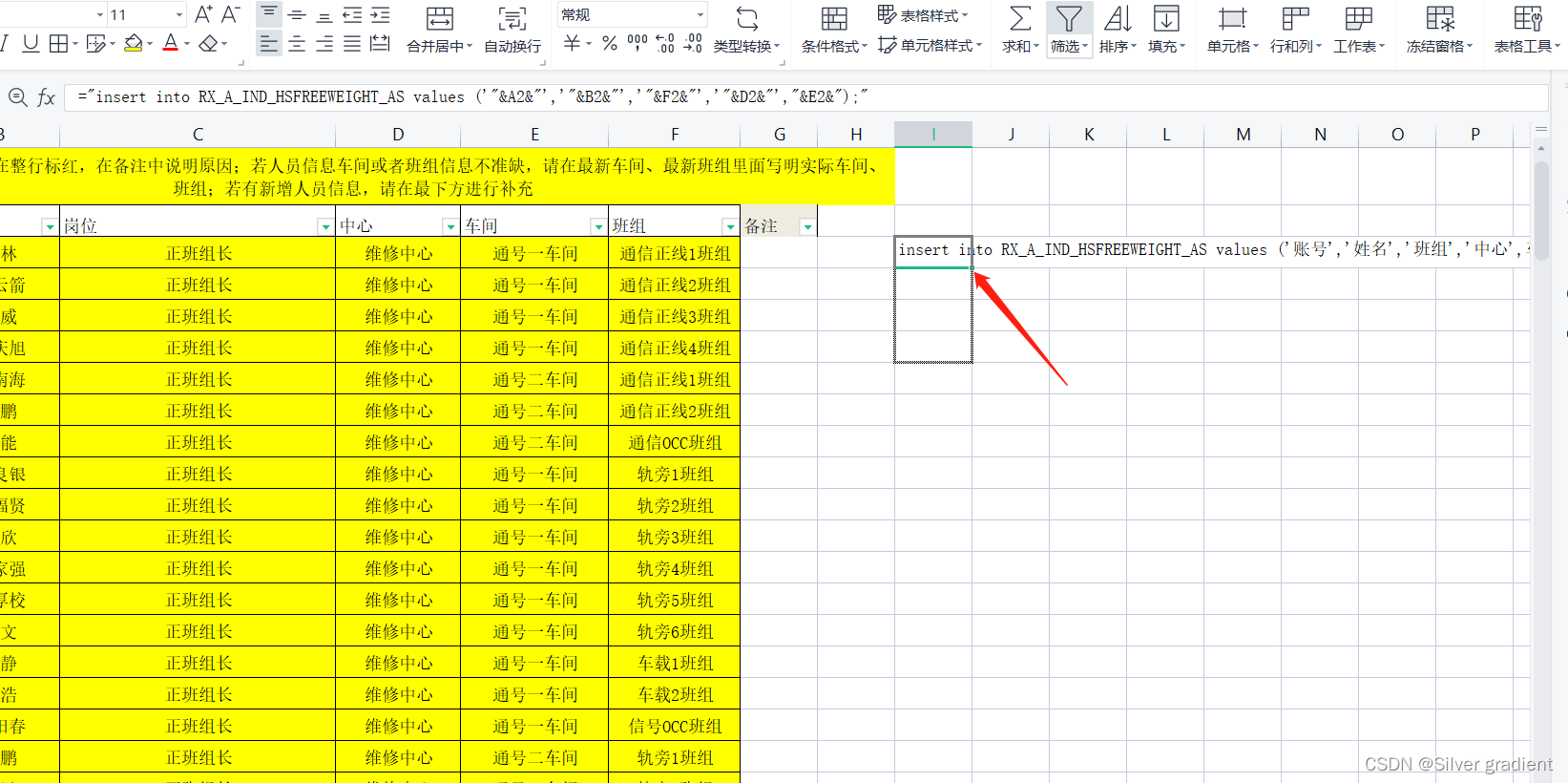1568x783 pixels.
Task: Click the distributed alignment icon
Action: click(x=380, y=43)
